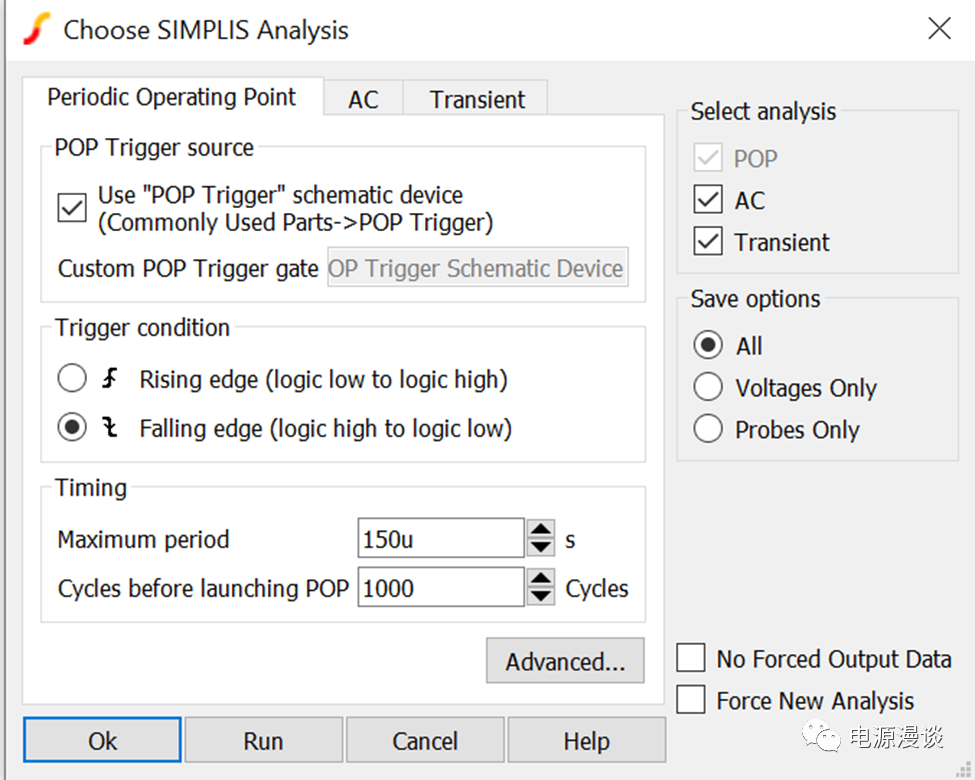Uncheck the Transient analysis checkbox
The height and width of the screenshot is (780, 975).
pyautogui.click(x=708, y=242)
